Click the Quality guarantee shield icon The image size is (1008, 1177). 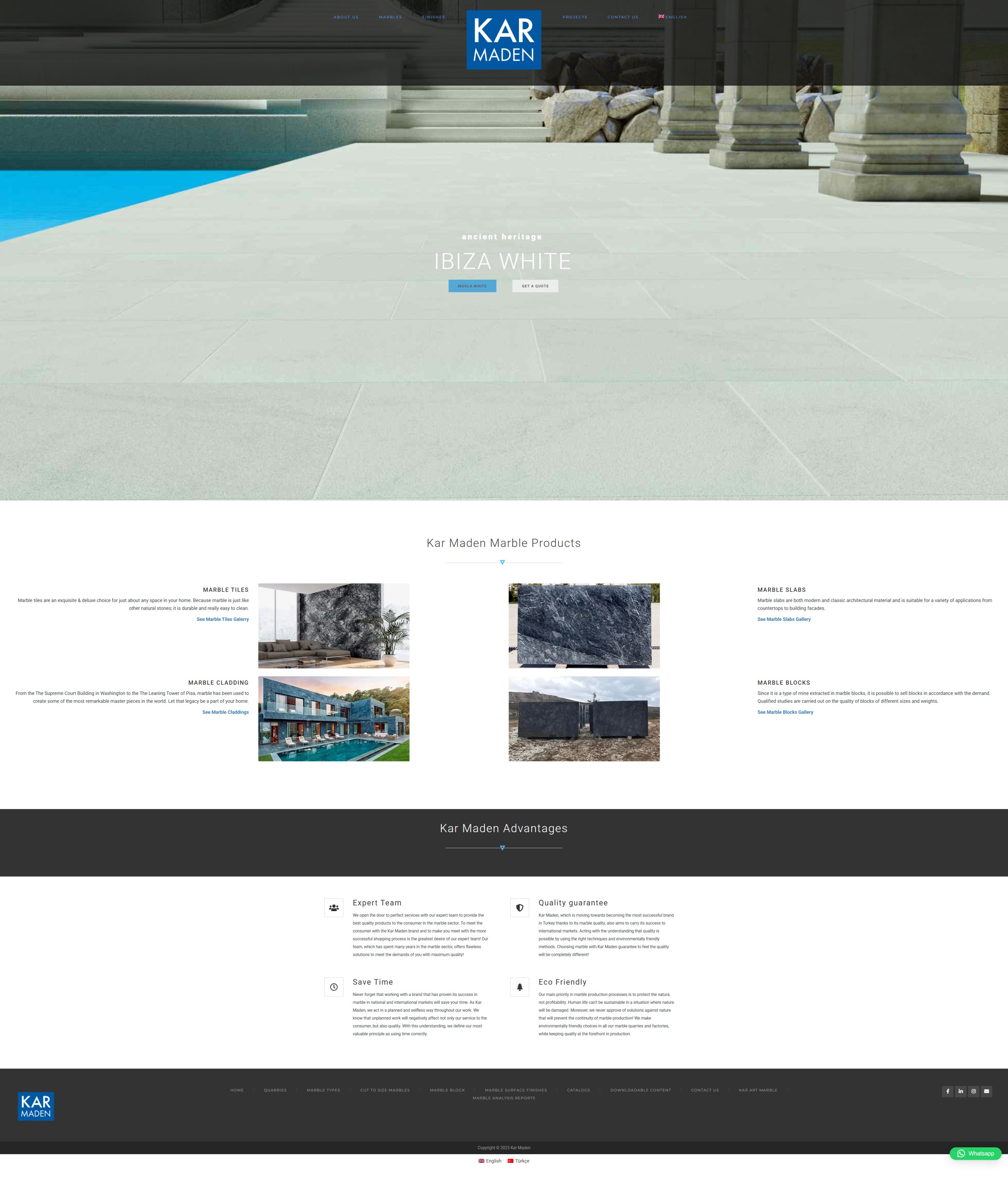coord(519,908)
